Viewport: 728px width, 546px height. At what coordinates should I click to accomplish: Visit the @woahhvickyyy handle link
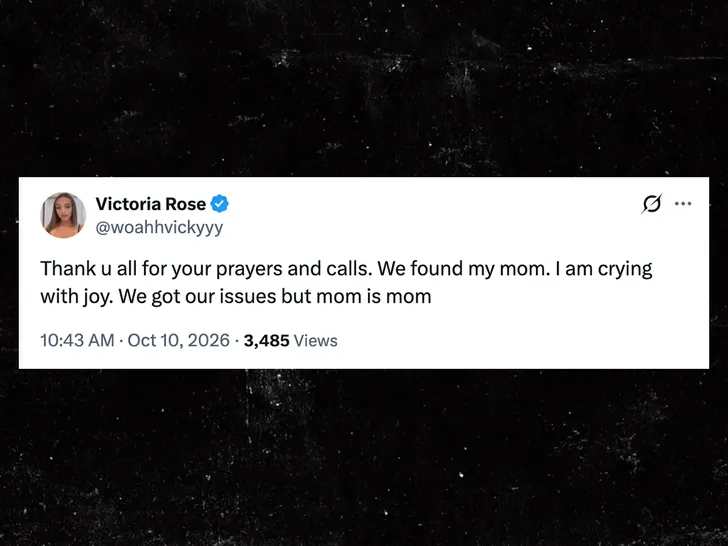pos(159,228)
